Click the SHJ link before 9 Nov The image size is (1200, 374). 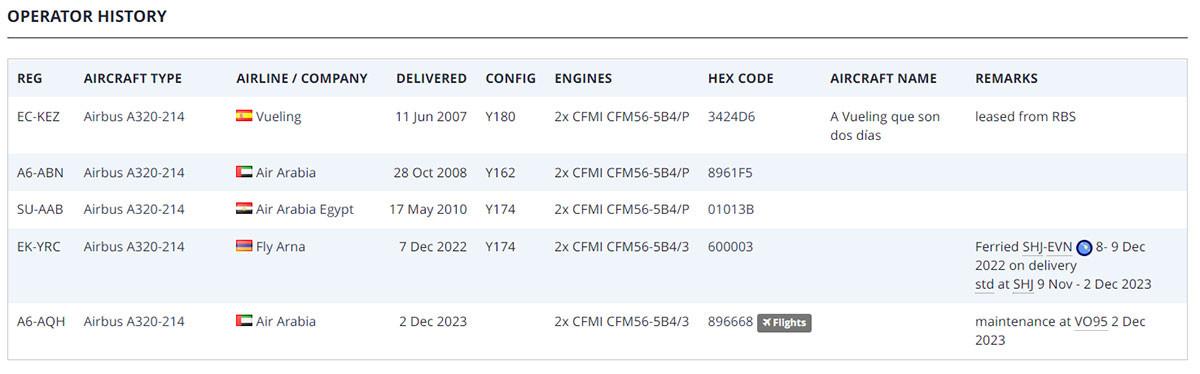(x=1023, y=284)
